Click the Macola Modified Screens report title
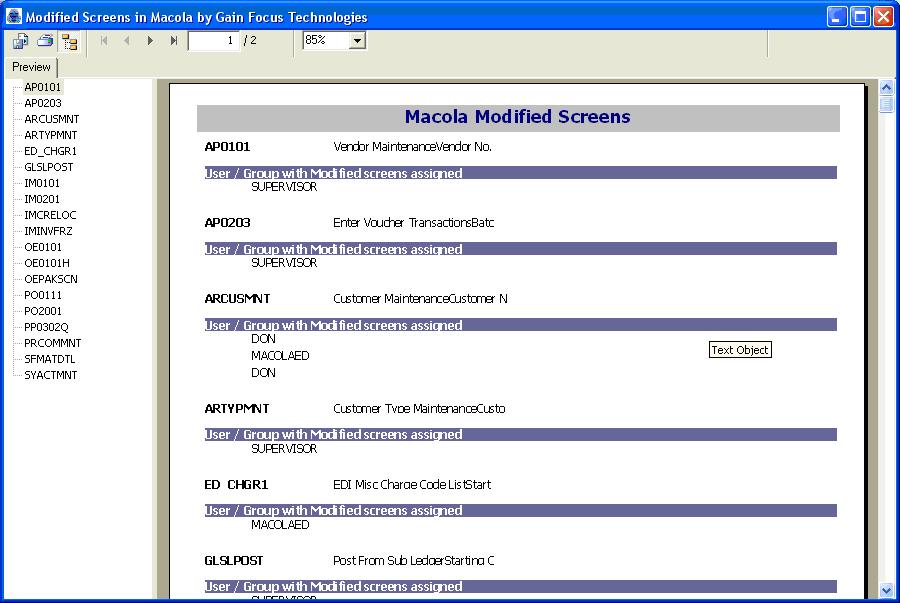The height and width of the screenshot is (603, 900). [x=518, y=117]
